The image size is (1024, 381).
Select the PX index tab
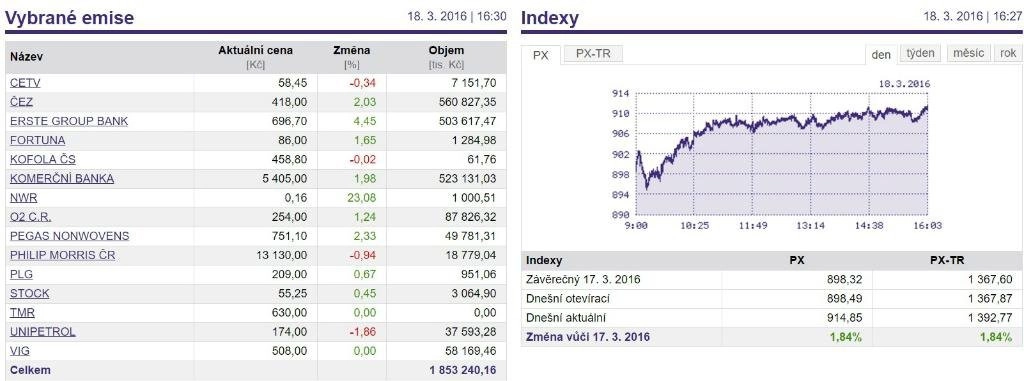[541, 55]
